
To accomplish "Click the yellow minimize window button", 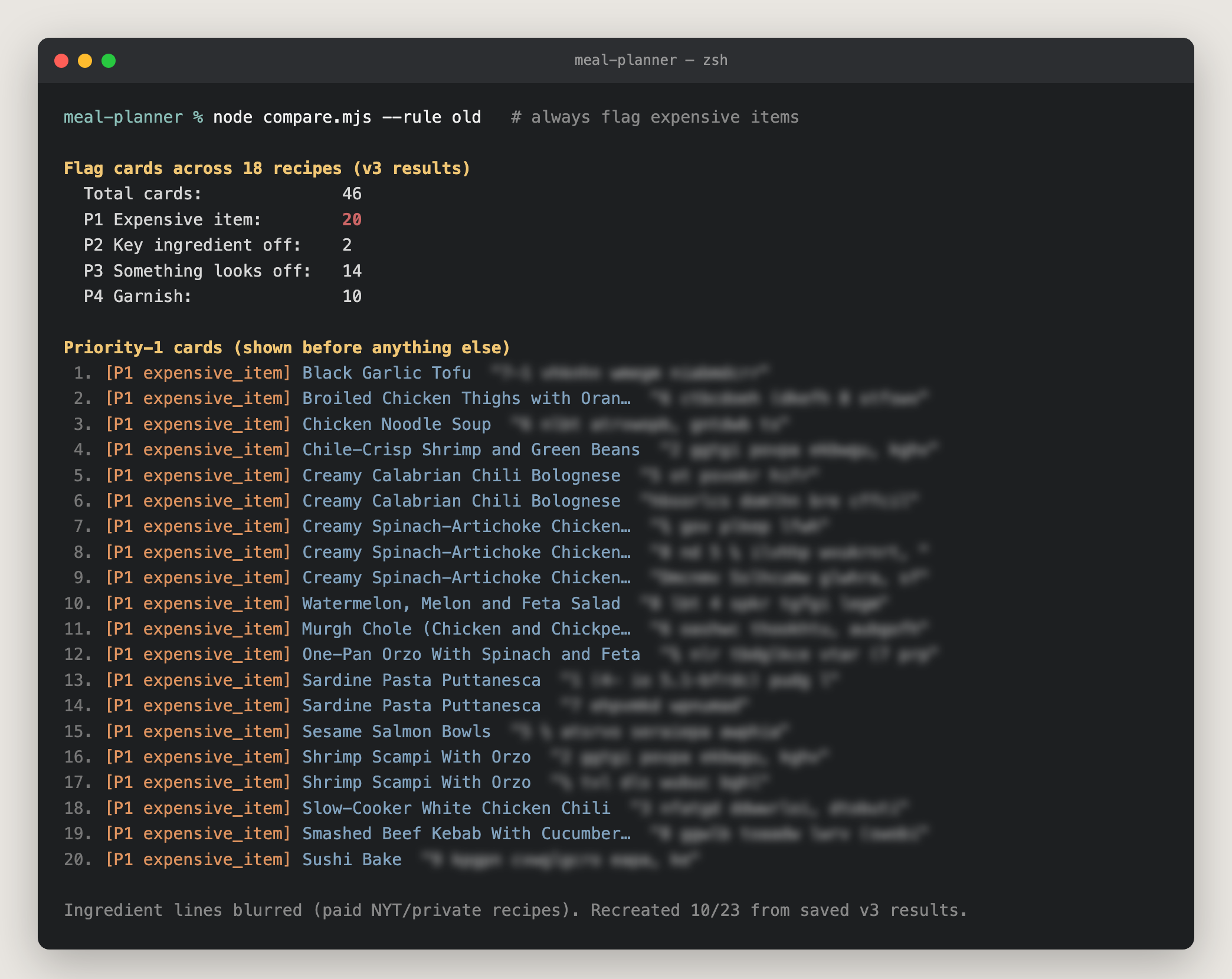I will 85,61.
